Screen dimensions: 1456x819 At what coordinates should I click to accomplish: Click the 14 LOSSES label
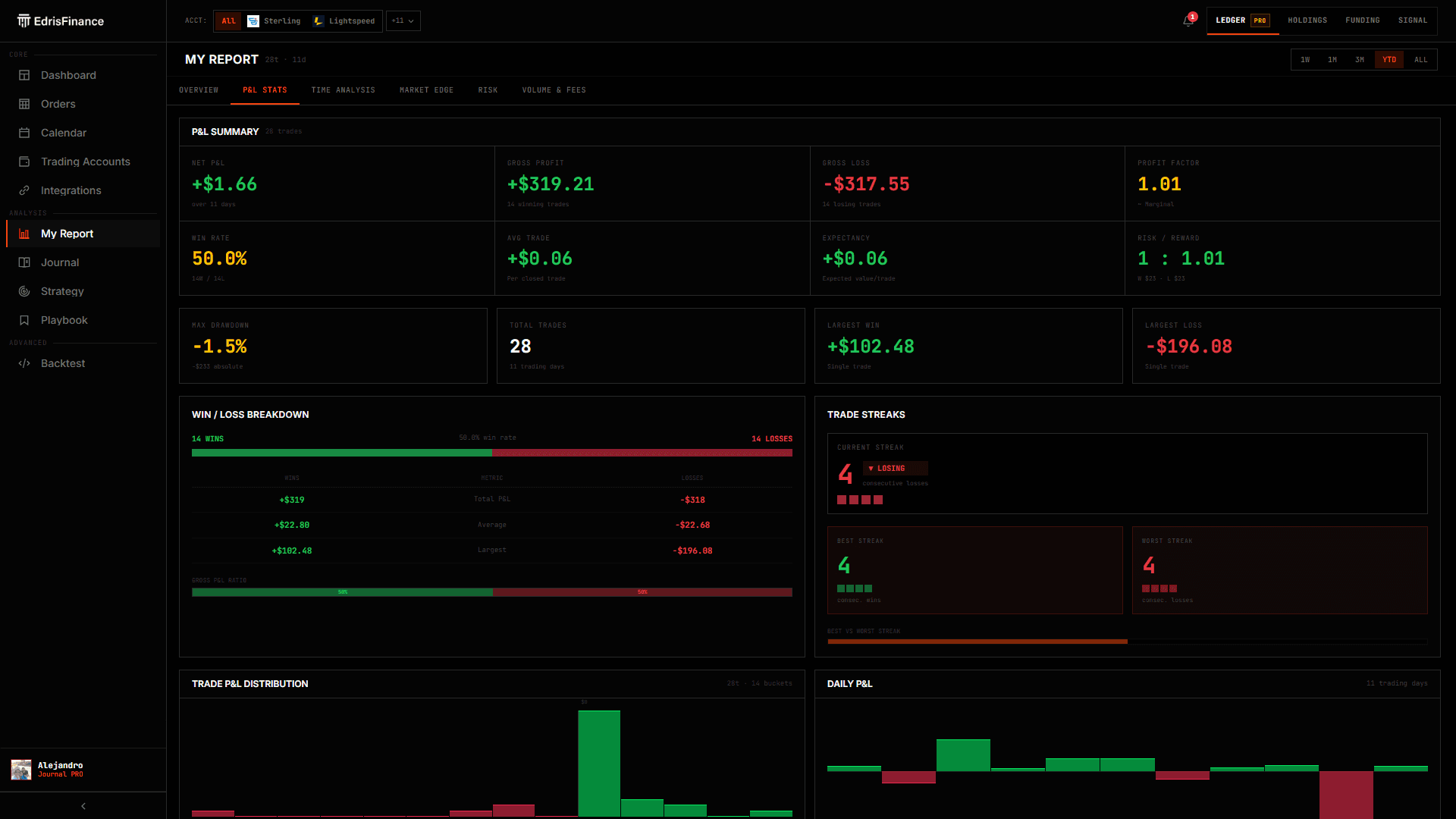coord(772,439)
